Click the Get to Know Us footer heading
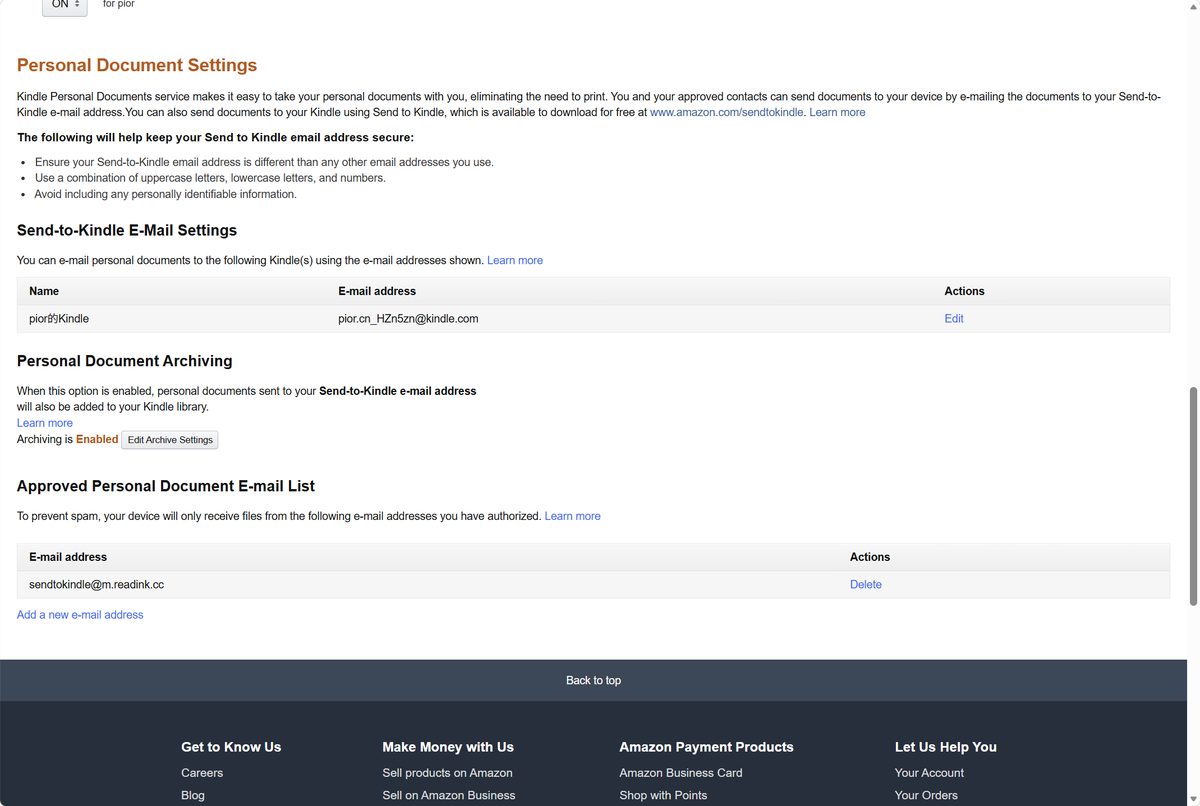This screenshot has width=1200, height=806. tap(231, 747)
